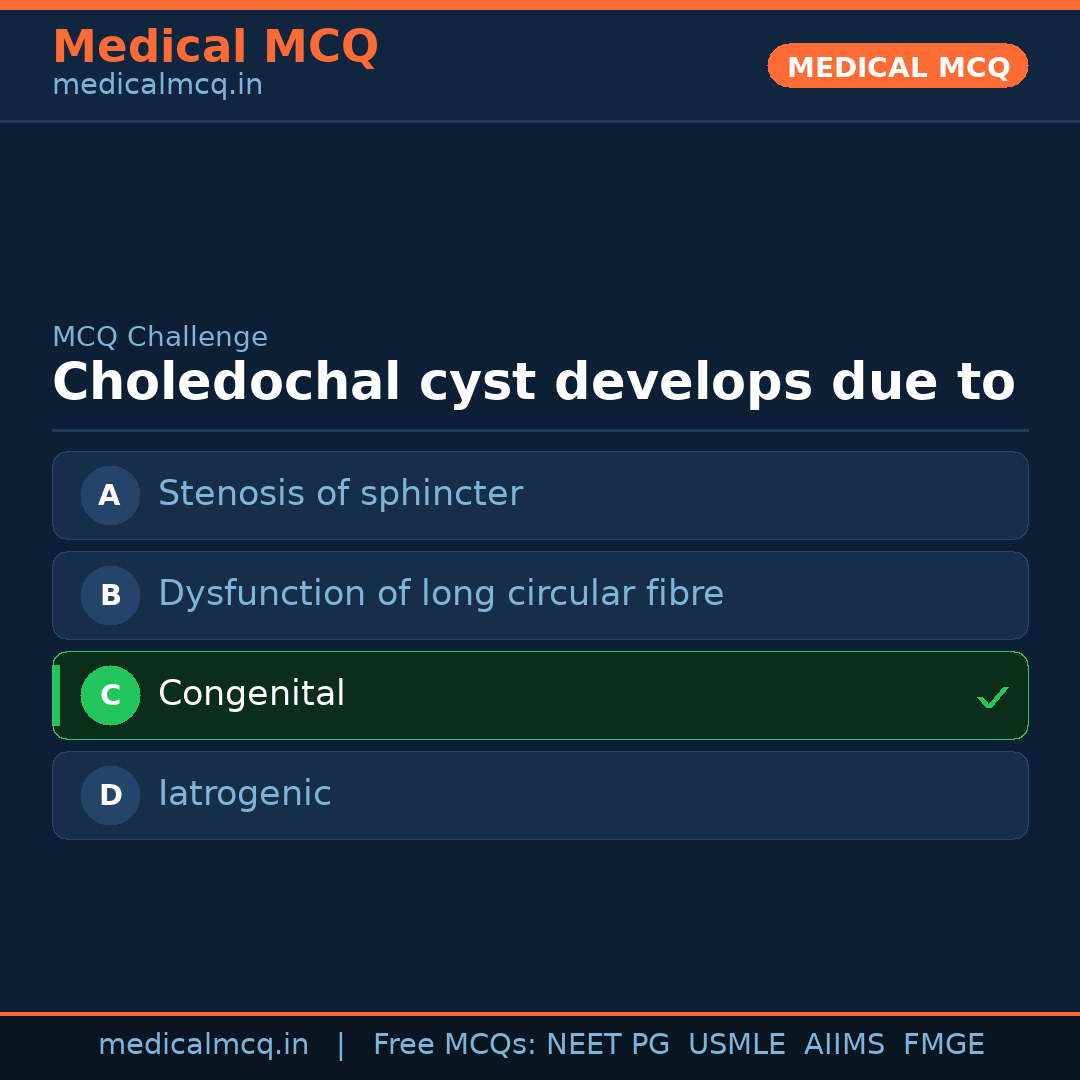Click the MCQ Challenge label
The width and height of the screenshot is (1080, 1080).
pyautogui.click(x=160, y=338)
